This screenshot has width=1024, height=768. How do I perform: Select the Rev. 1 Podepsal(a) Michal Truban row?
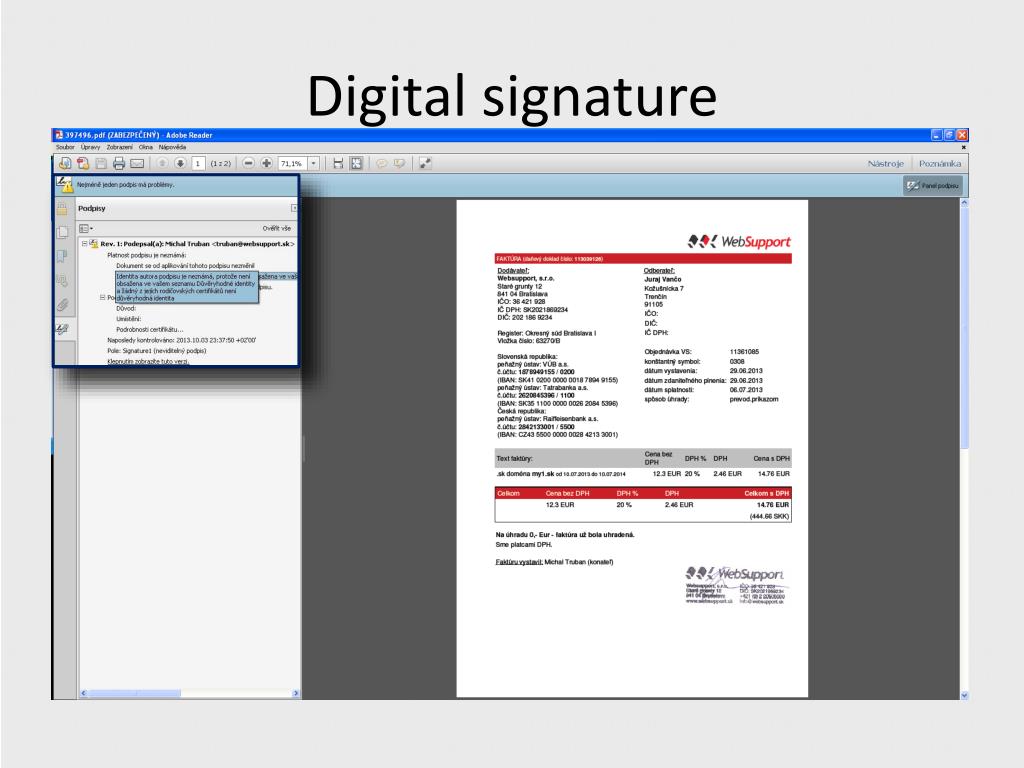[197, 244]
